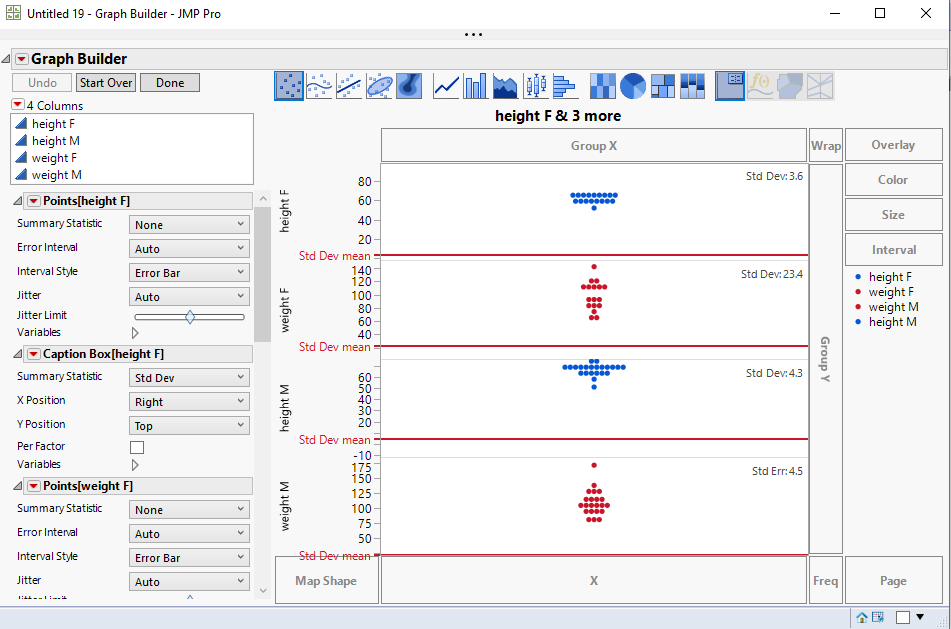Select the Histogram element icon
951x629 pixels.
(565, 86)
